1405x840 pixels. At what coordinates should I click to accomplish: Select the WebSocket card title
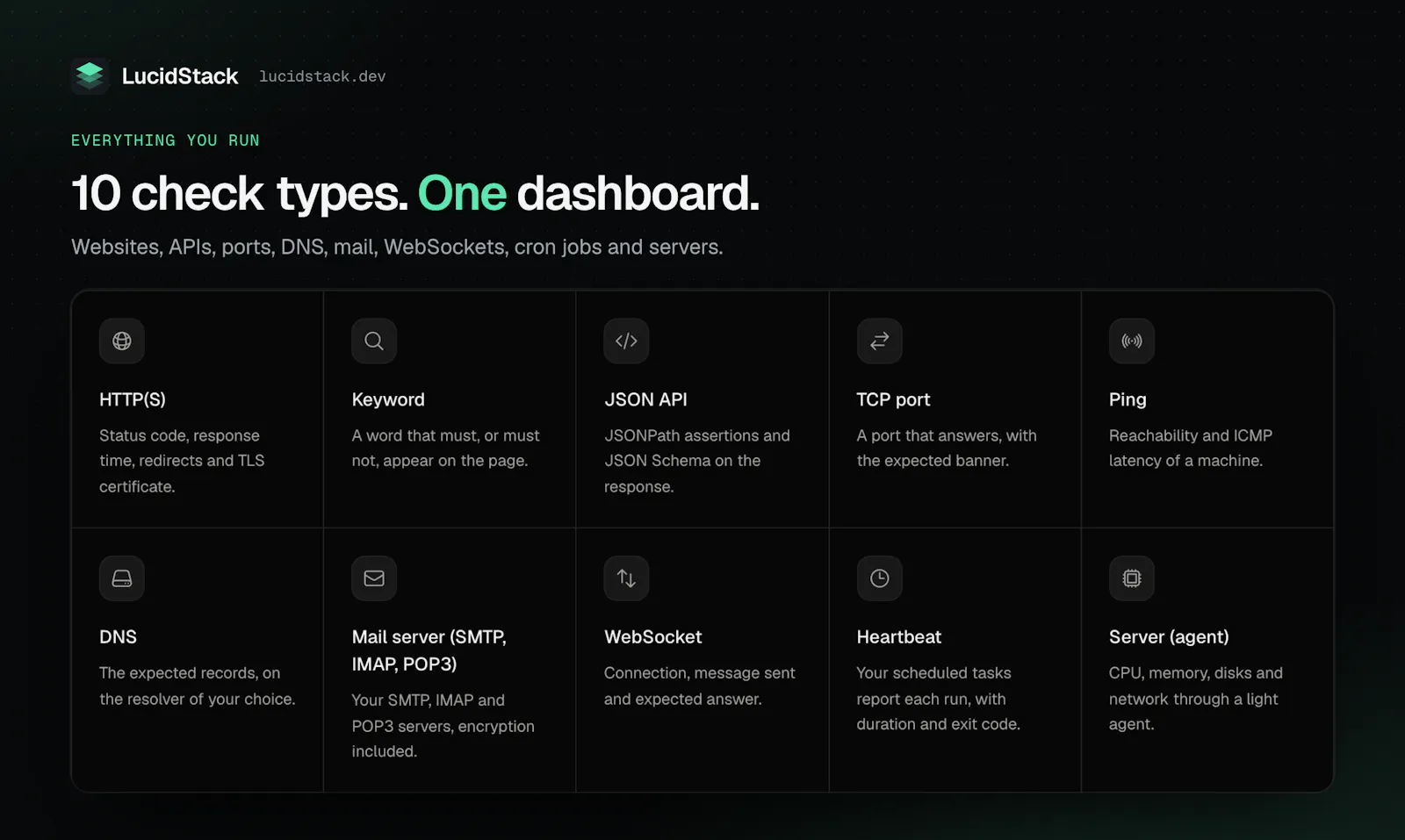(x=653, y=637)
